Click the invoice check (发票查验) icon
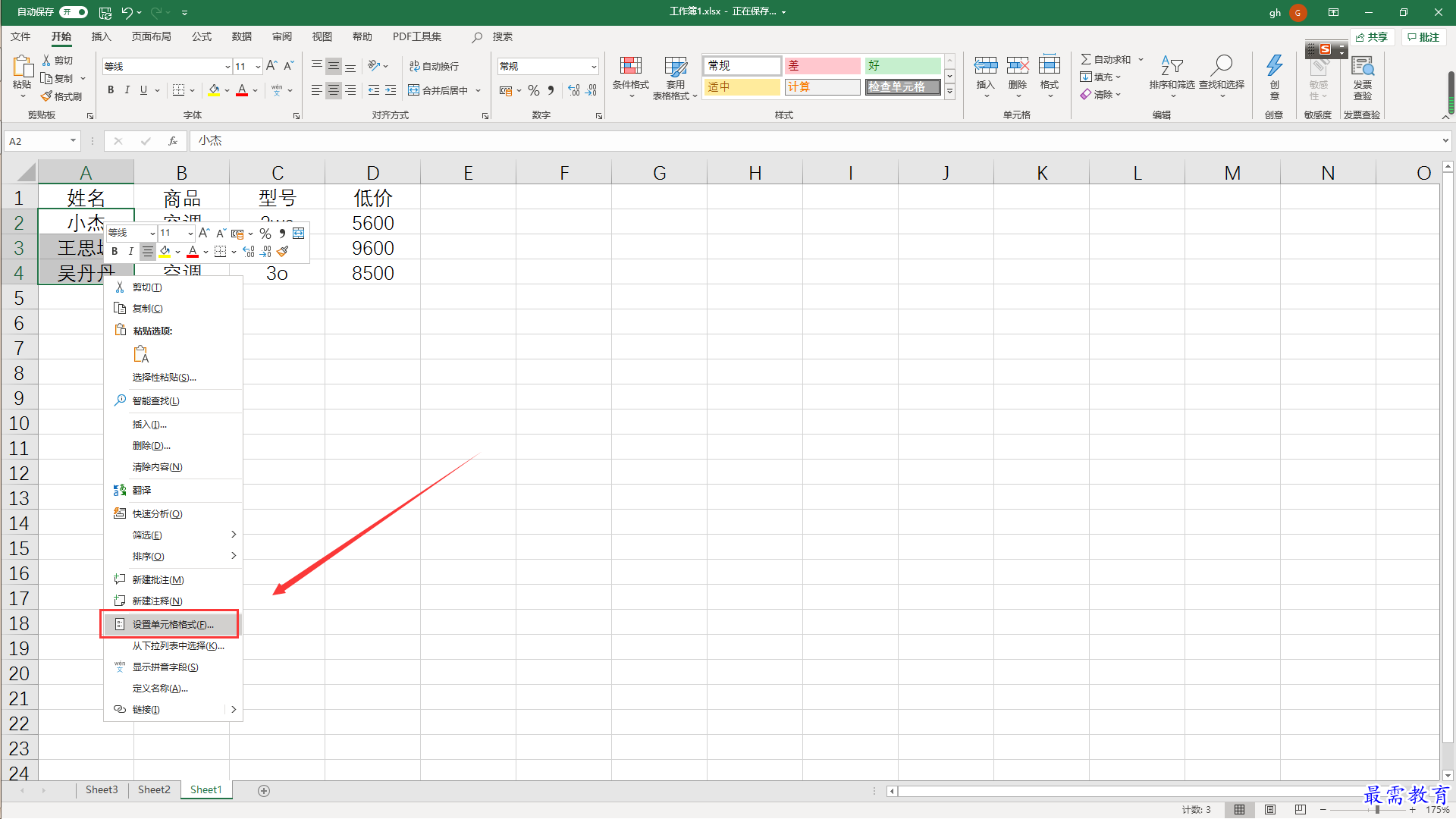The height and width of the screenshot is (819, 1456). point(1362,66)
